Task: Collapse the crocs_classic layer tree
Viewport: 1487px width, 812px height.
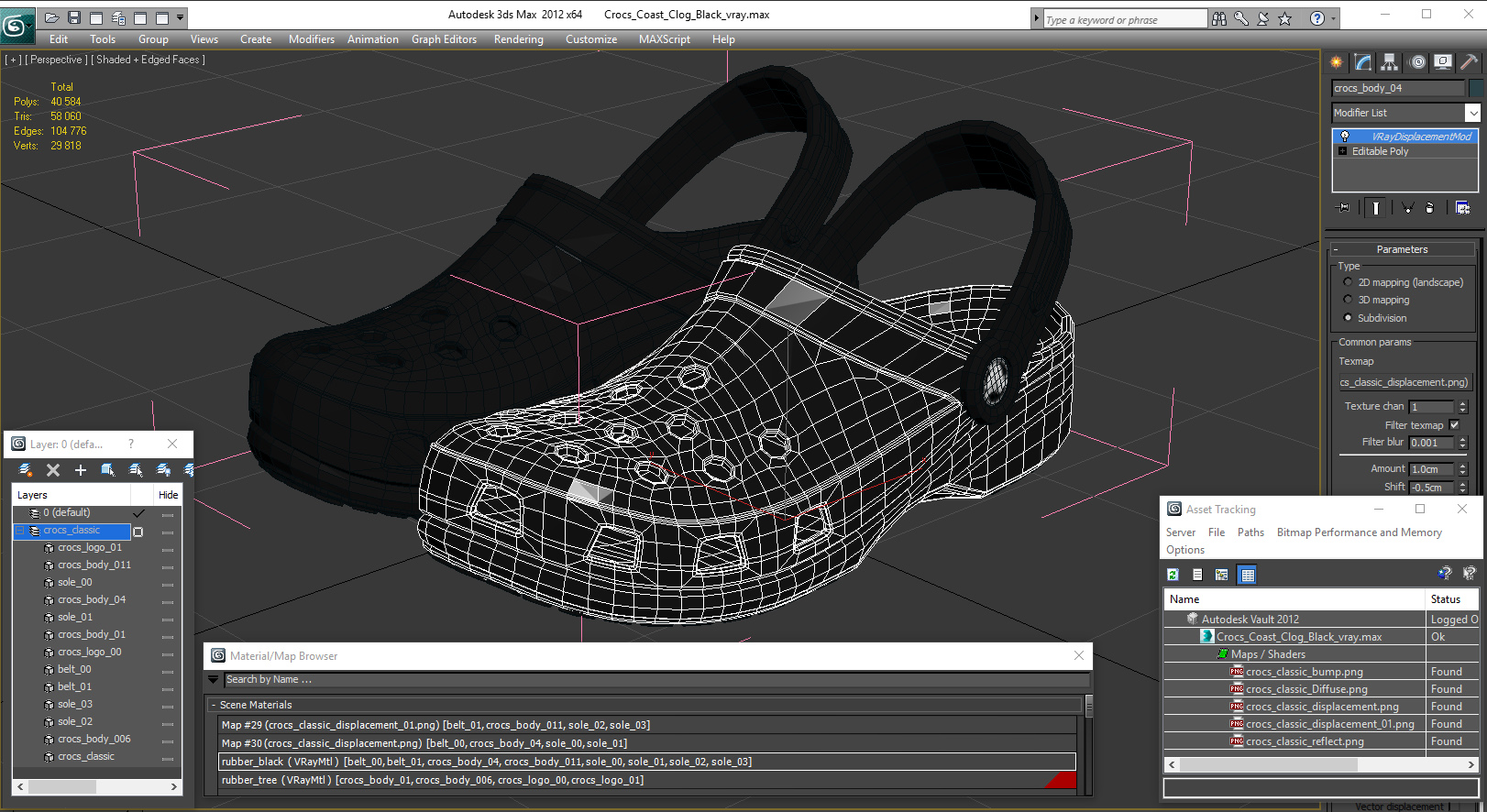Action: pyautogui.click(x=20, y=531)
